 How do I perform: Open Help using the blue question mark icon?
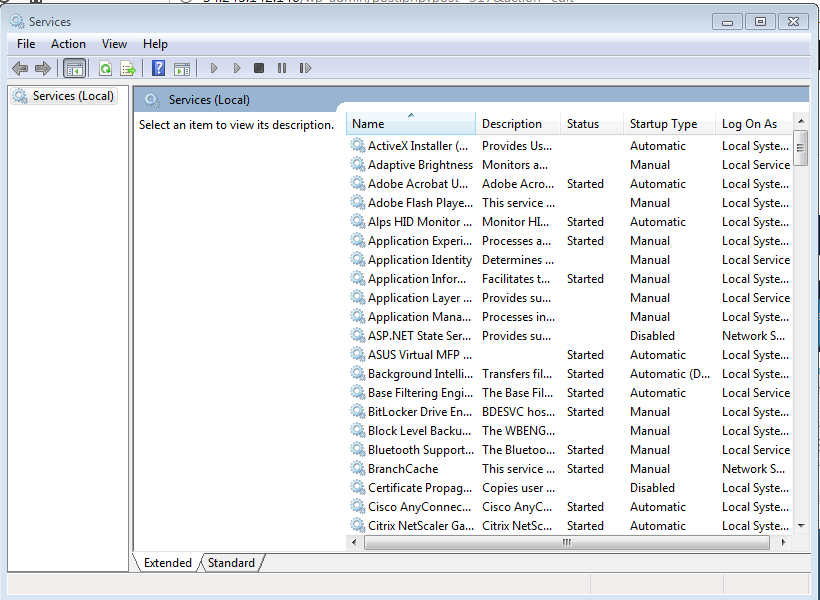tap(158, 68)
